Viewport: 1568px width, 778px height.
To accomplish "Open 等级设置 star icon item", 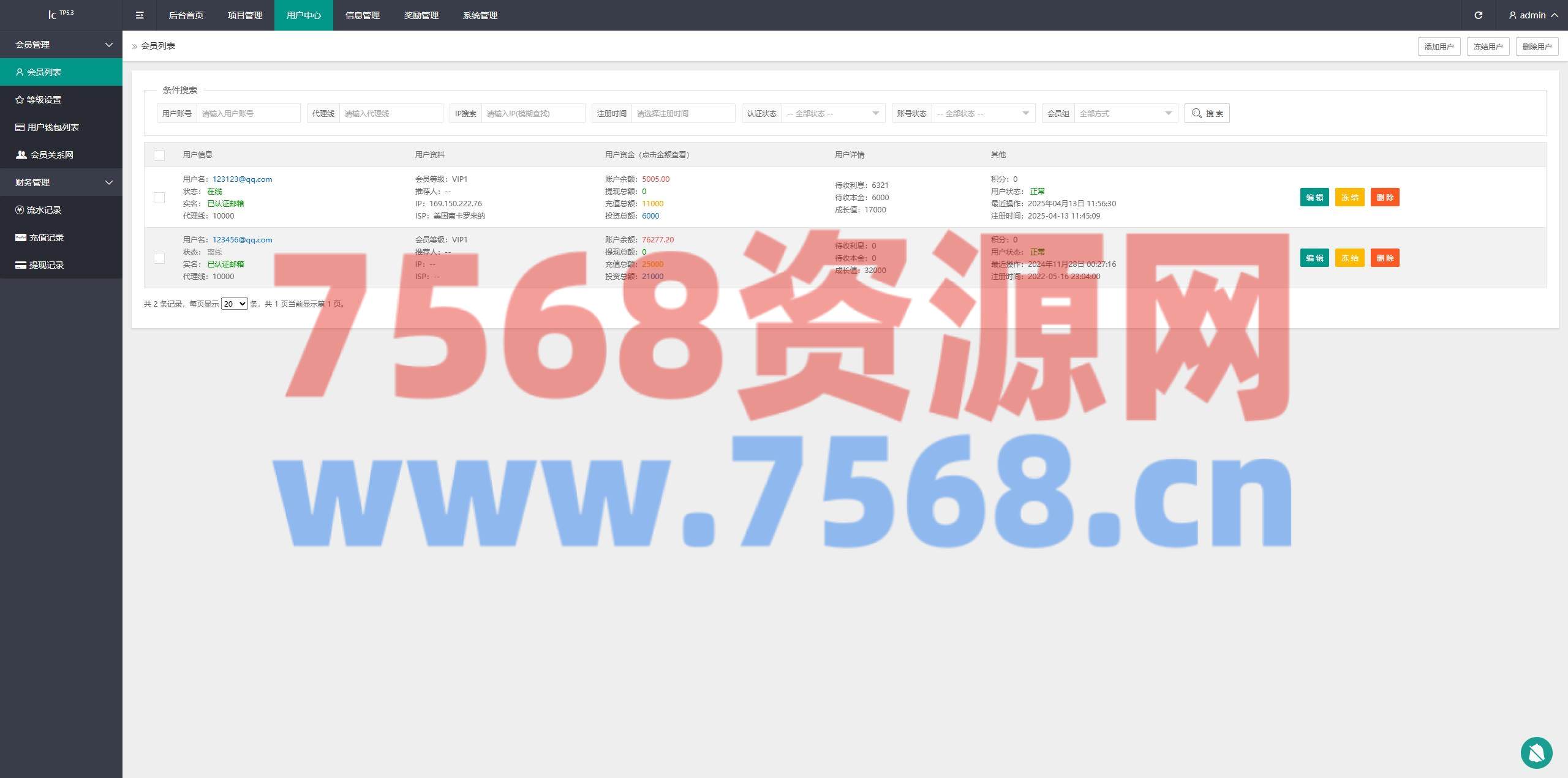I will (43, 100).
